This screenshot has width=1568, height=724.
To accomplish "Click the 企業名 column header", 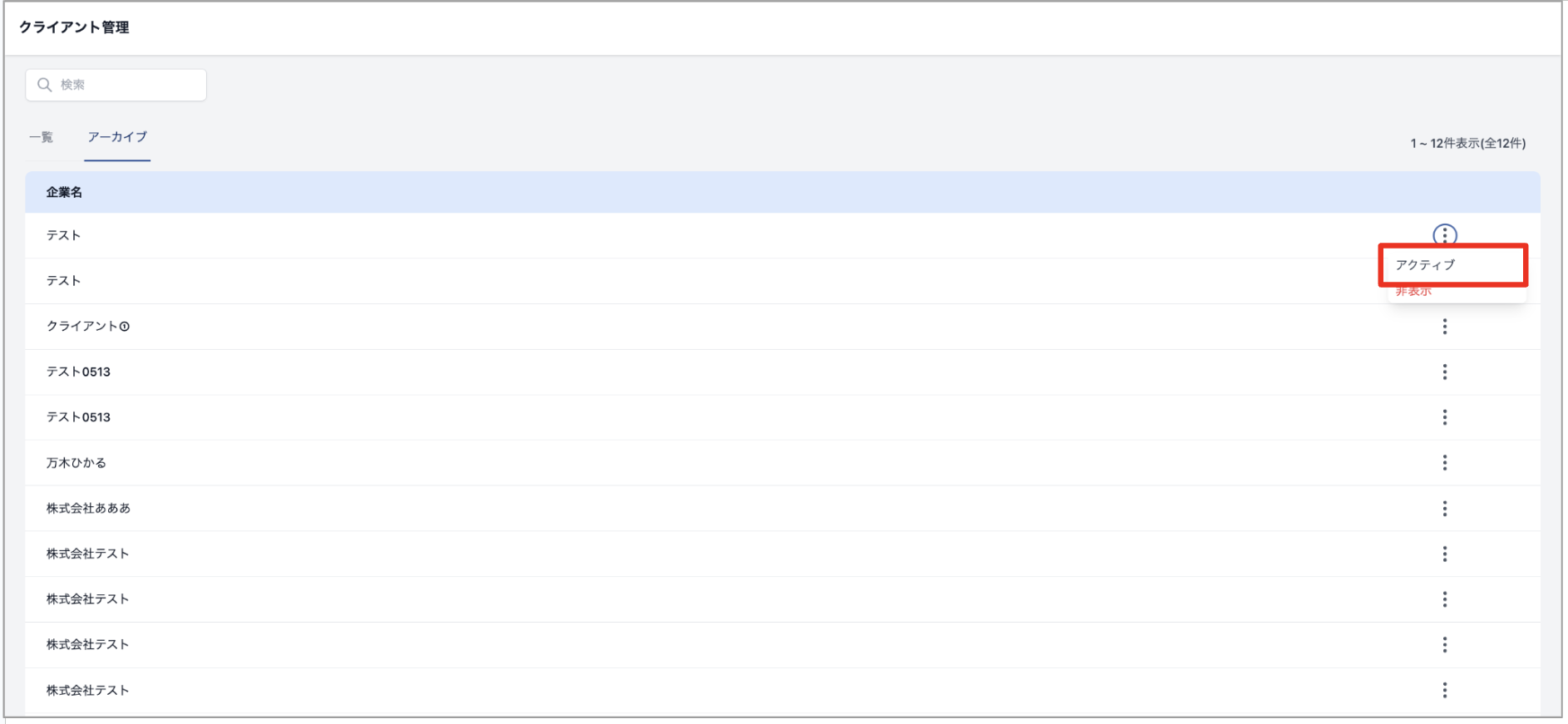I will tap(64, 192).
